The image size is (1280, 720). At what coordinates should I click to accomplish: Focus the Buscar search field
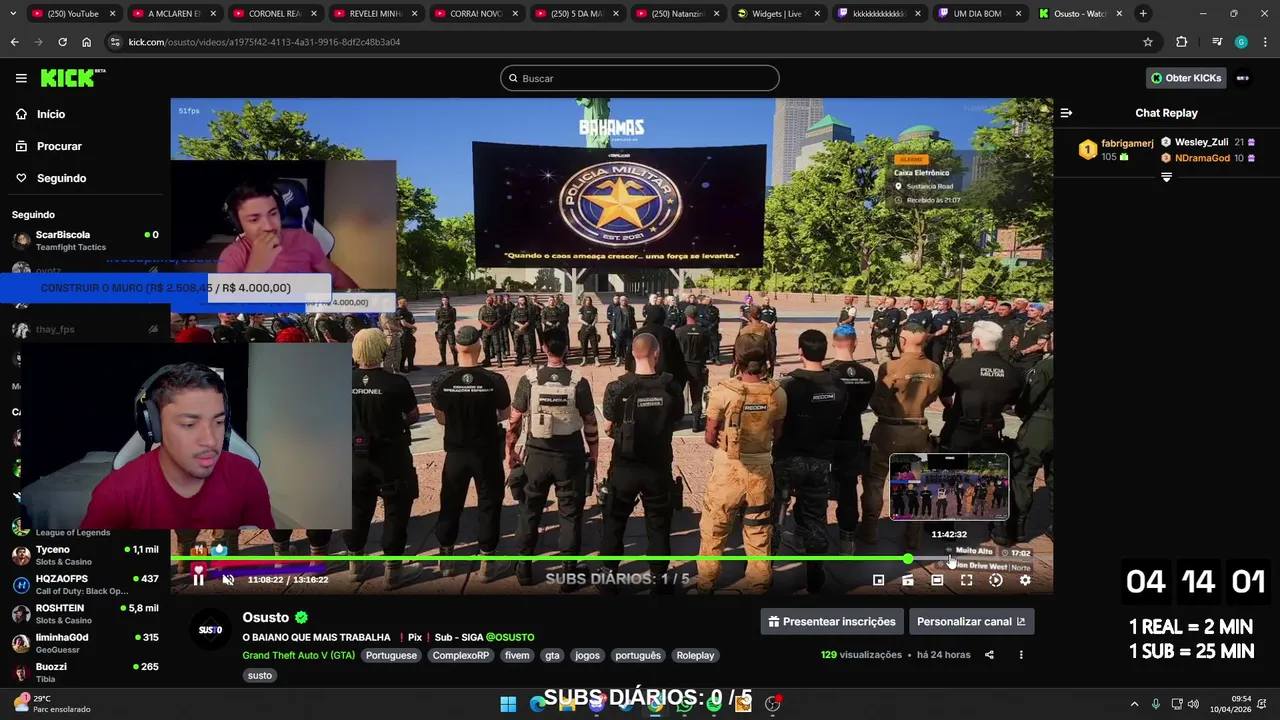click(x=640, y=78)
